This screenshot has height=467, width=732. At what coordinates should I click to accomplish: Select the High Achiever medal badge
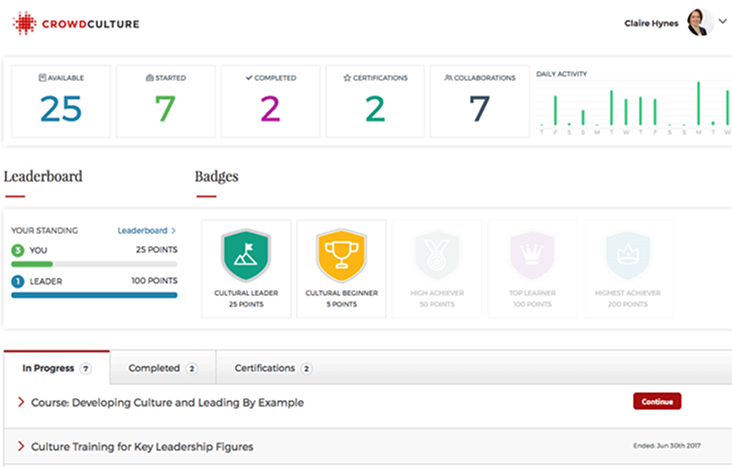tap(436, 255)
